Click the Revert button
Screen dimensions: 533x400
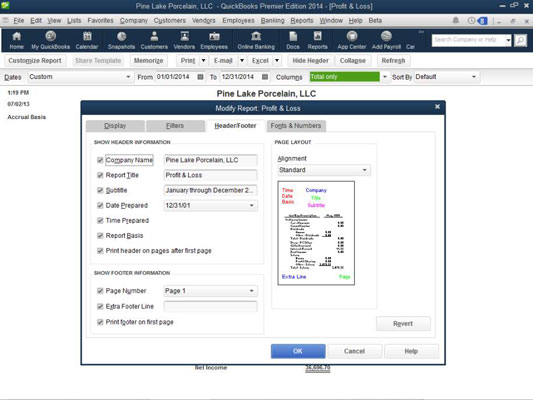(x=403, y=324)
